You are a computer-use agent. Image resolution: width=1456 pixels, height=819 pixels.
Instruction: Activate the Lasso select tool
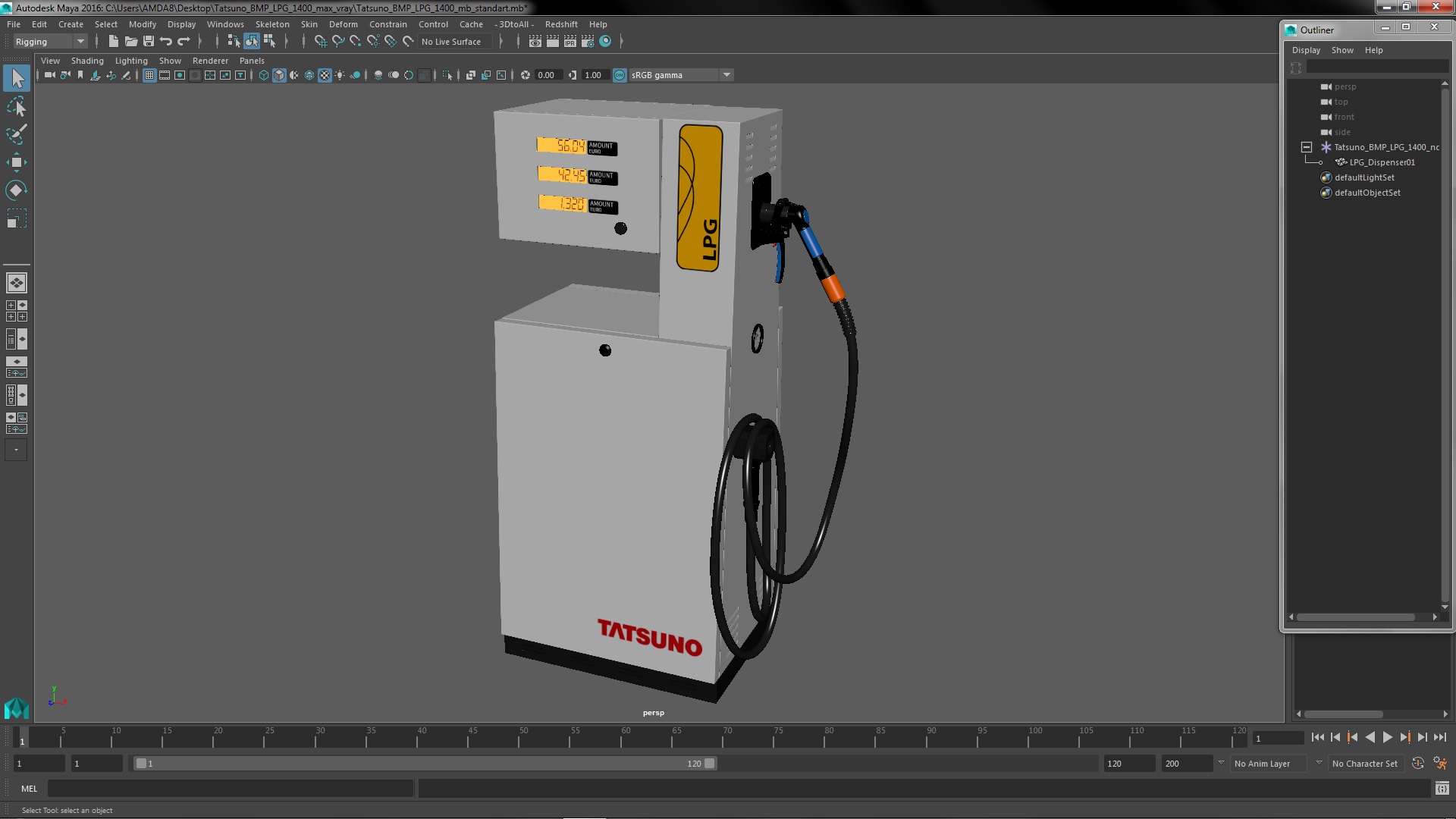click(x=17, y=106)
